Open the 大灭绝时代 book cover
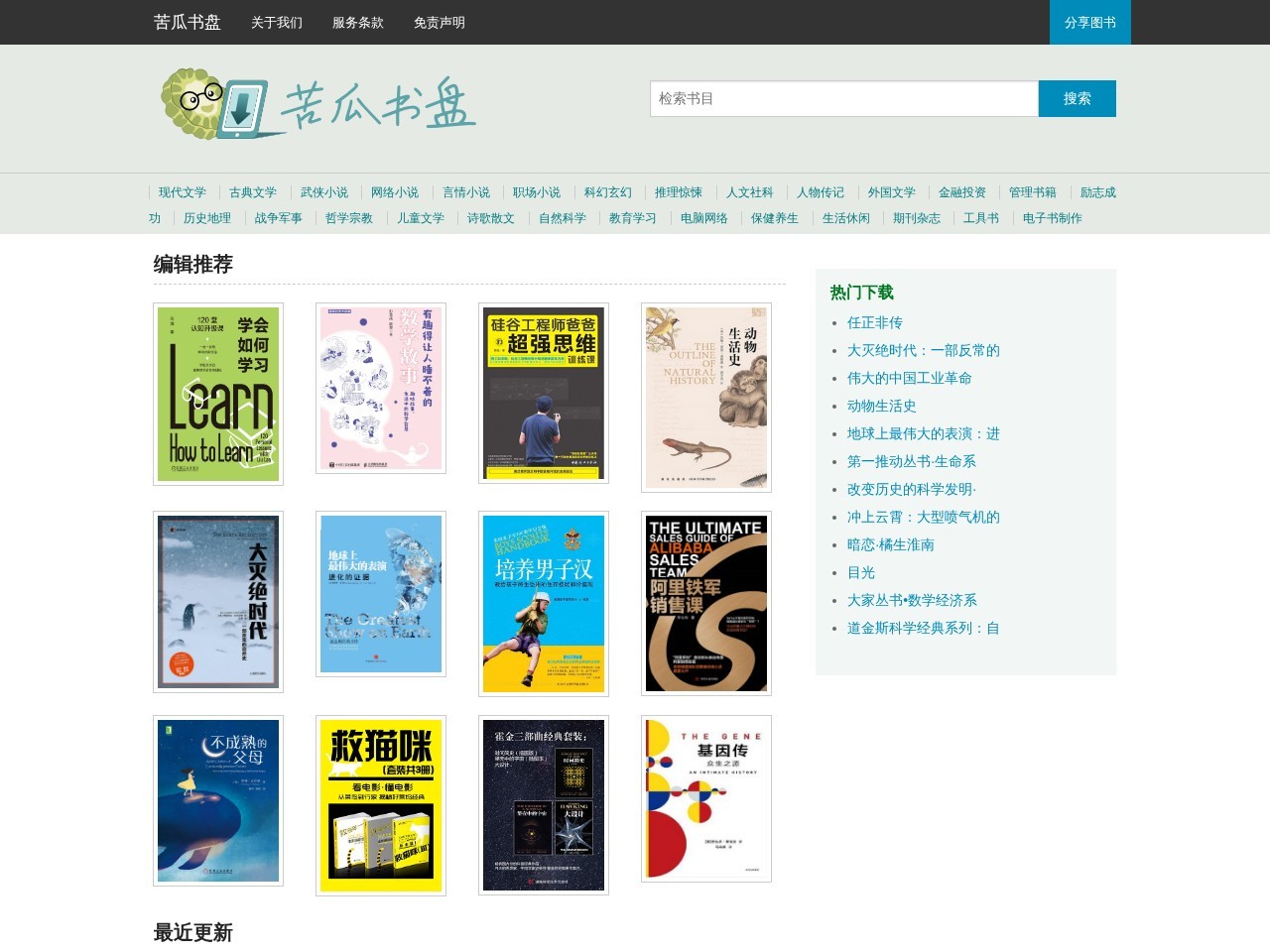Screen dimensions: 1270x952 (x=218, y=602)
